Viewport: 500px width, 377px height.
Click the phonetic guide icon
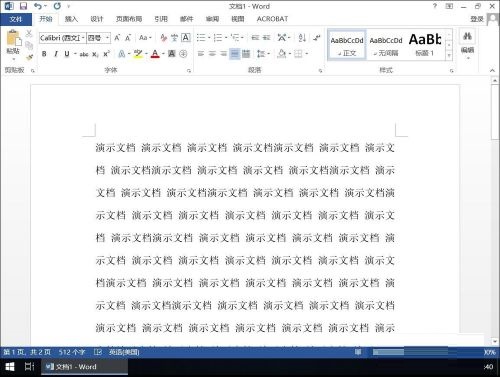click(x=174, y=38)
